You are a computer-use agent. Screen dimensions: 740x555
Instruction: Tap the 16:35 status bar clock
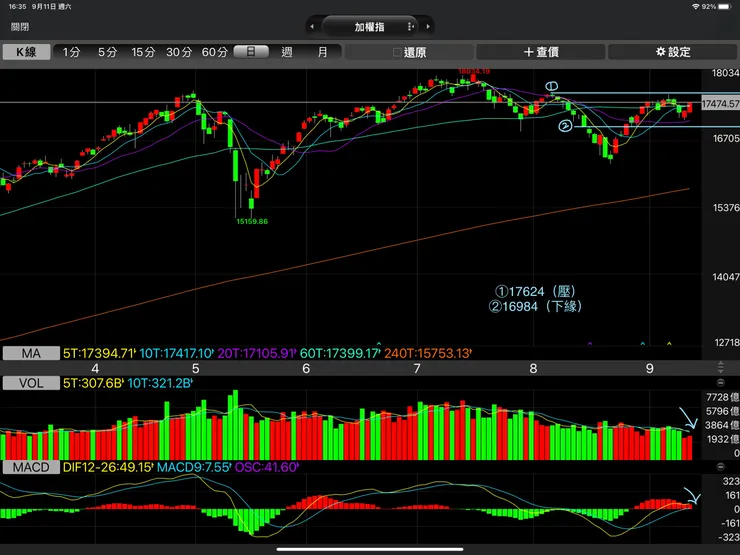tap(17, 7)
